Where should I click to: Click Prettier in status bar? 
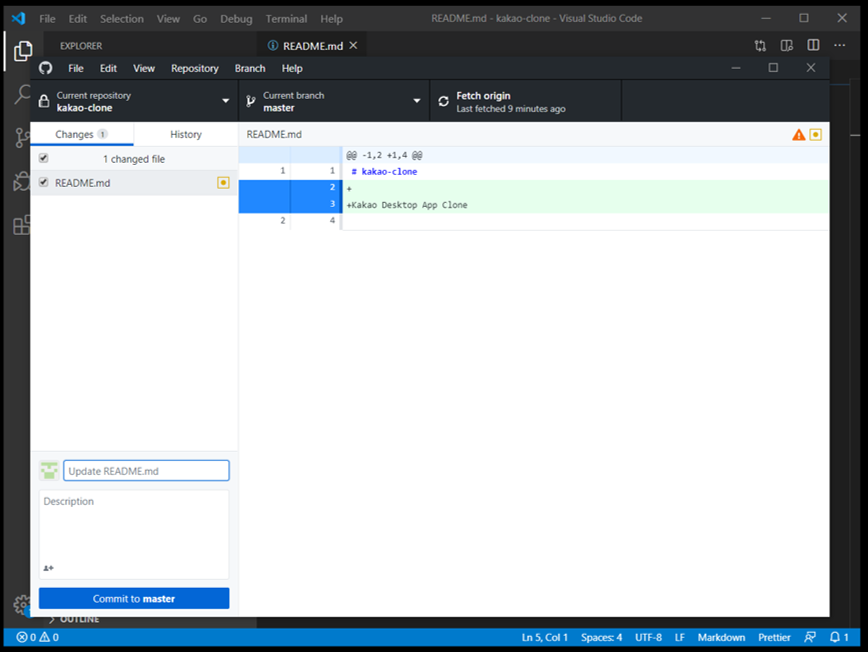(x=774, y=637)
